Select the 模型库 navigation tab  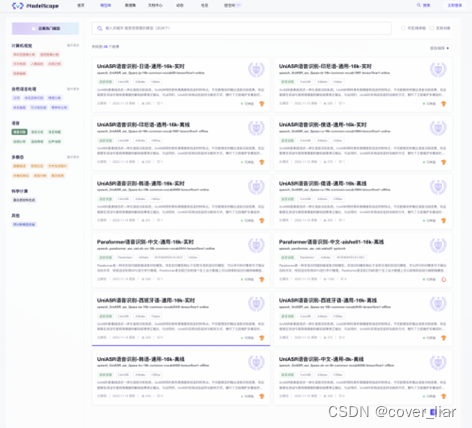point(106,5)
